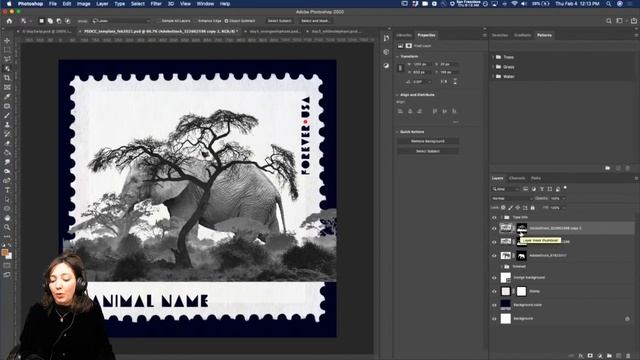Select the Quick Selection tool
This screenshot has width=640, height=360.
7,69
